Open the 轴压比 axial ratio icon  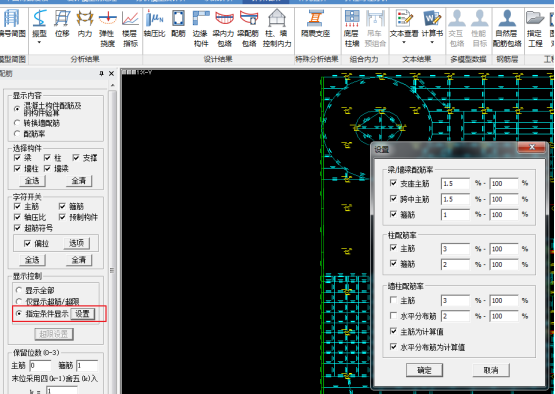pyautogui.click(x=154, y=24)
